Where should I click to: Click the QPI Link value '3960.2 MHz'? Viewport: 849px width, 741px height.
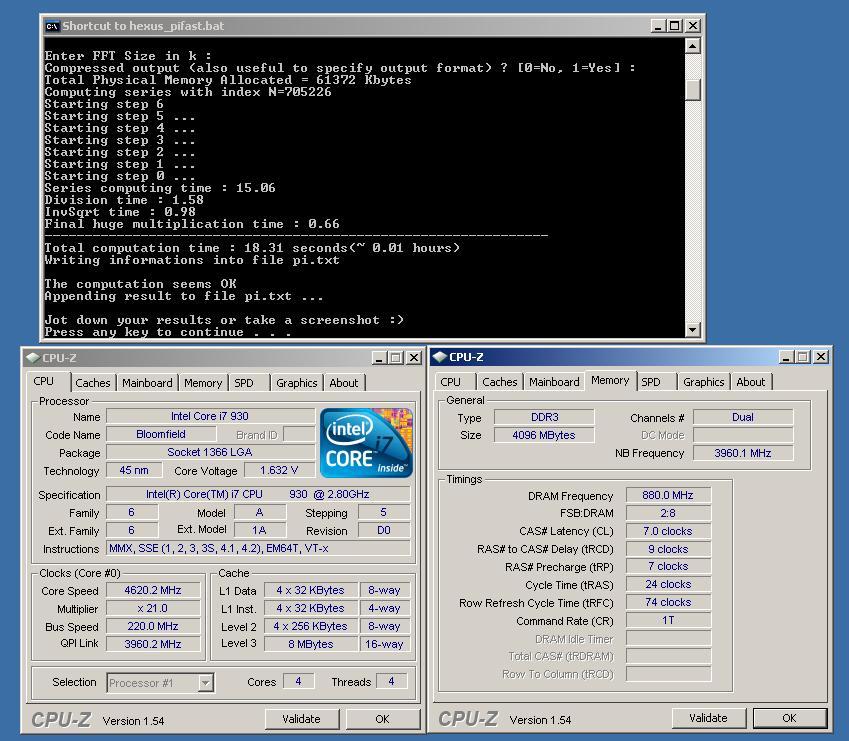tap(153, 644)
